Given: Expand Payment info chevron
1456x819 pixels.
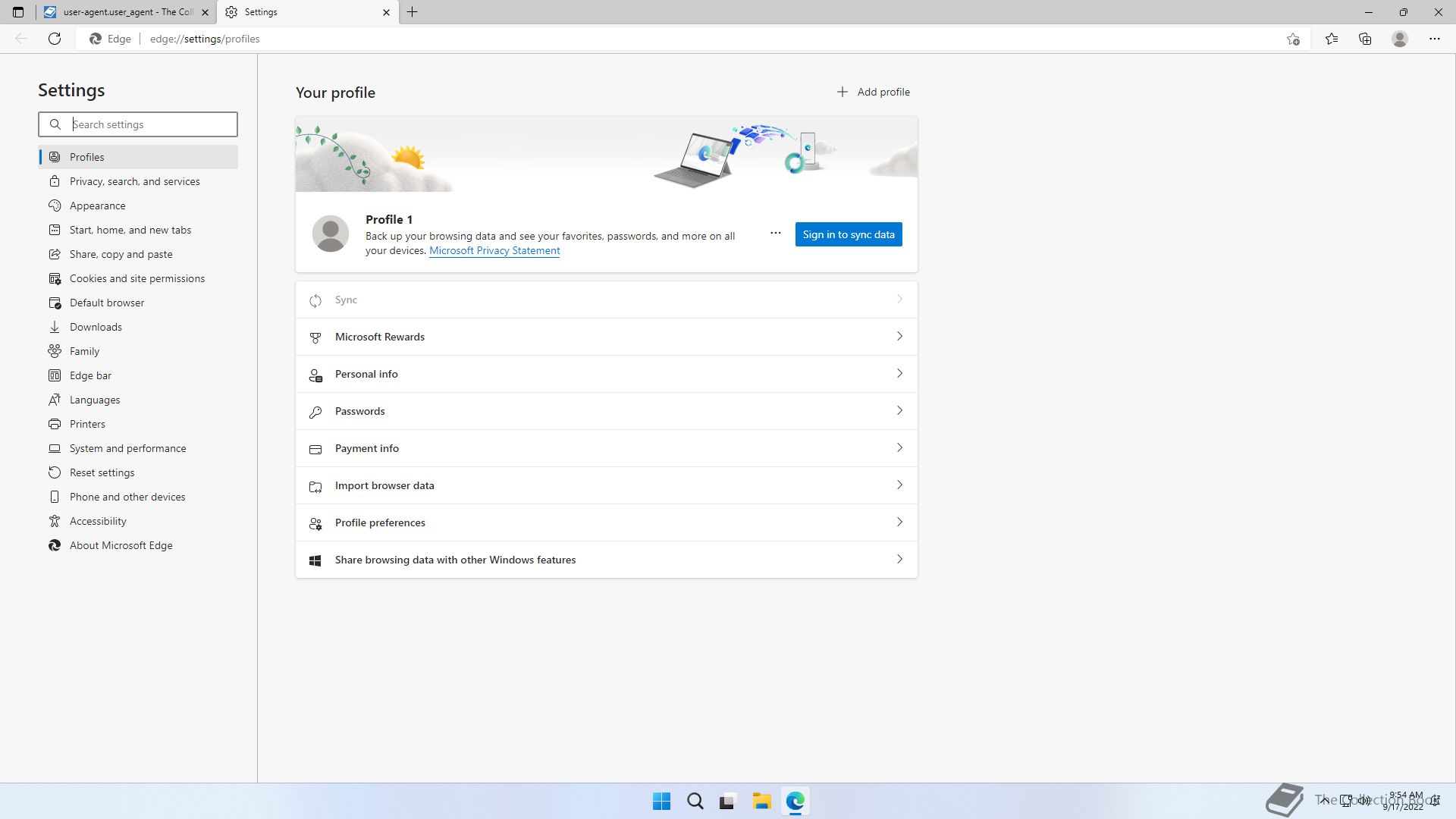Looking at the screenshot, I should [x=899, y=447].
